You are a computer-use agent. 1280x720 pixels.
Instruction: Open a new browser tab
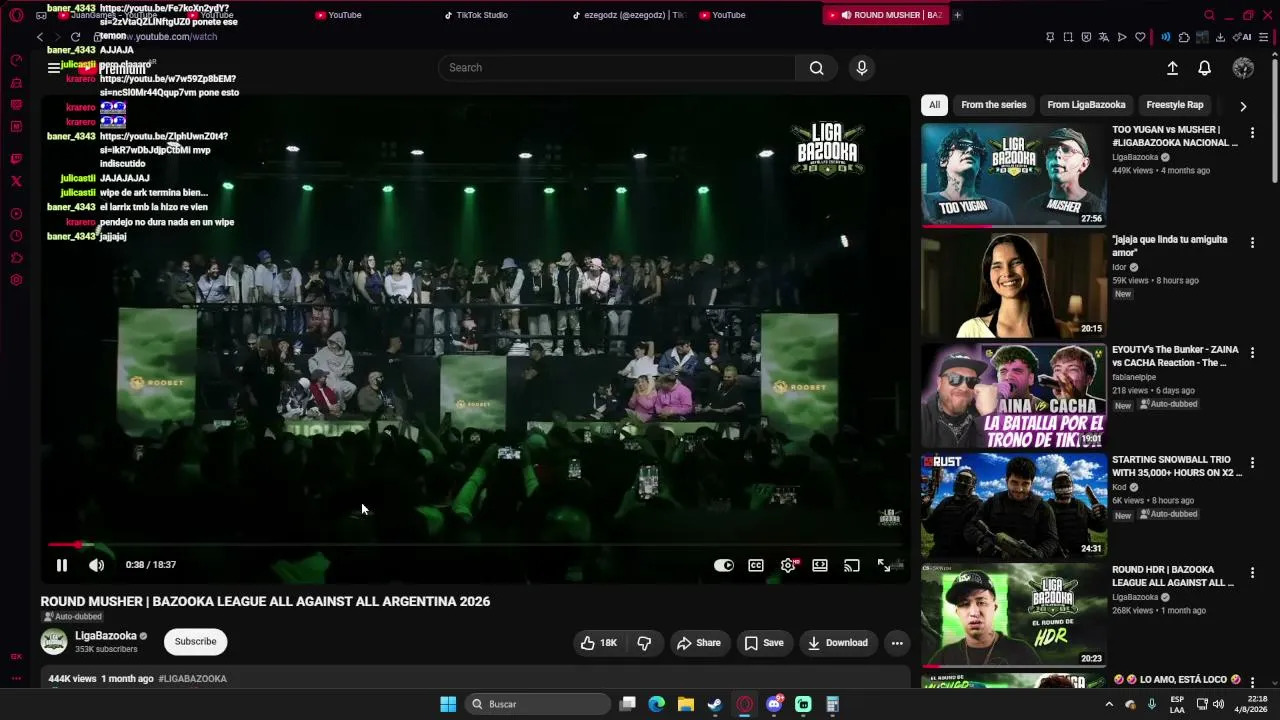tap(957, 15)
